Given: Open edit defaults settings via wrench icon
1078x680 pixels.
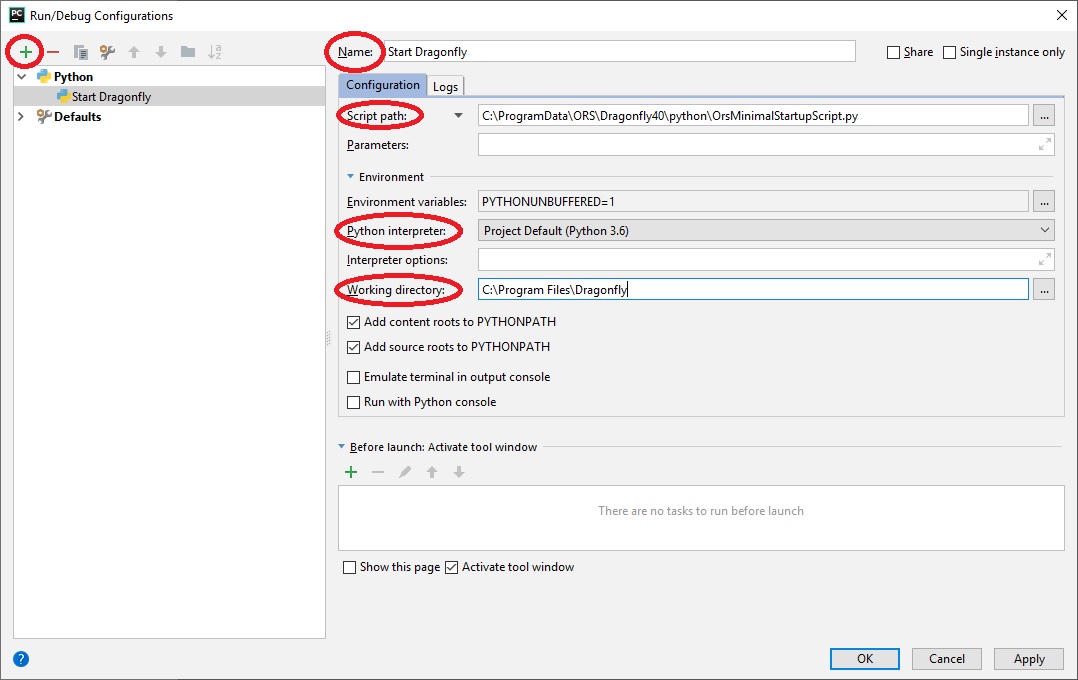Looking at the screenshot, I should (106, 51).
